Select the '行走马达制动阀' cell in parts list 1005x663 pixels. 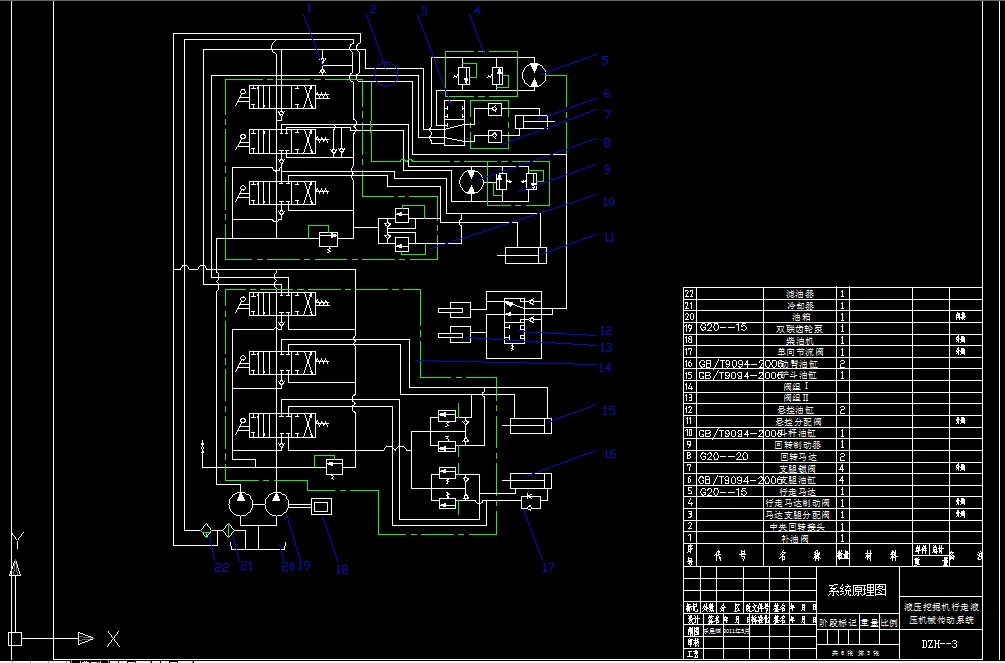[801, 503]
